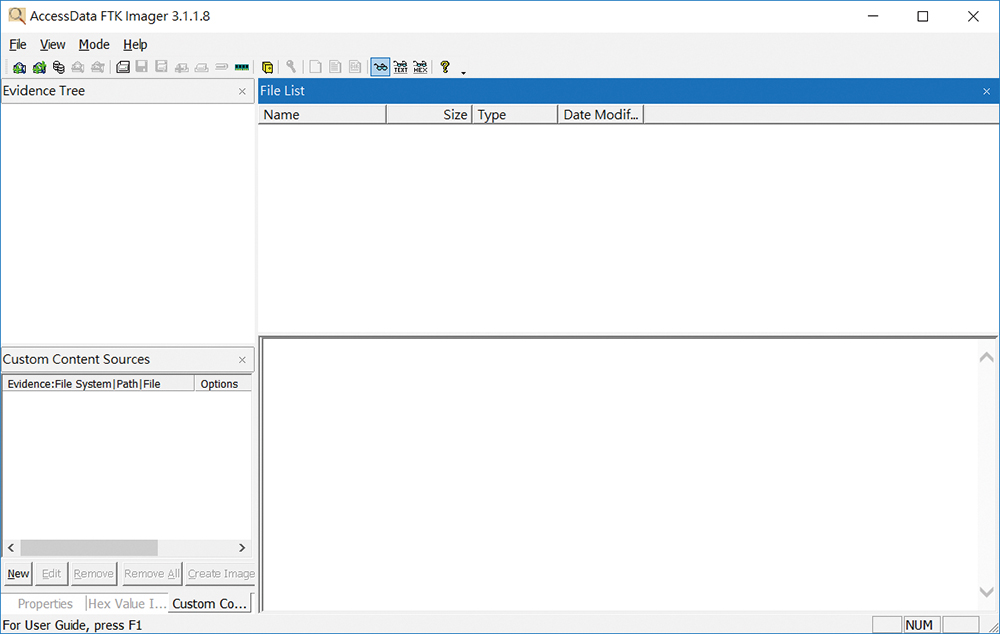Click the Verify Drive/Image toolbar icon
This screenshot has height=634, width=1000.
[x=221, y=67]
